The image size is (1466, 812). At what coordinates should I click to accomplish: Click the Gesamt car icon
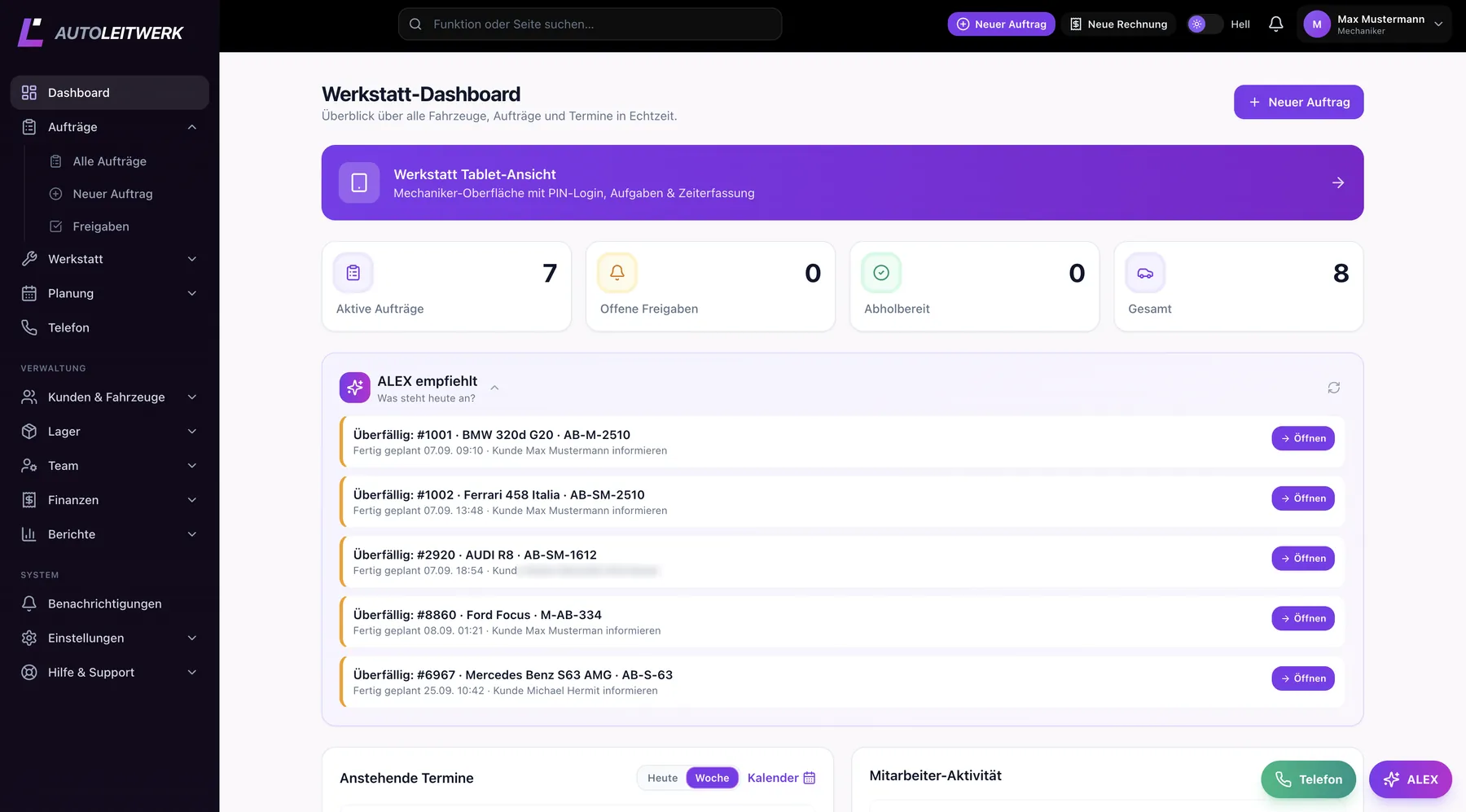[x=1145, y=273]
